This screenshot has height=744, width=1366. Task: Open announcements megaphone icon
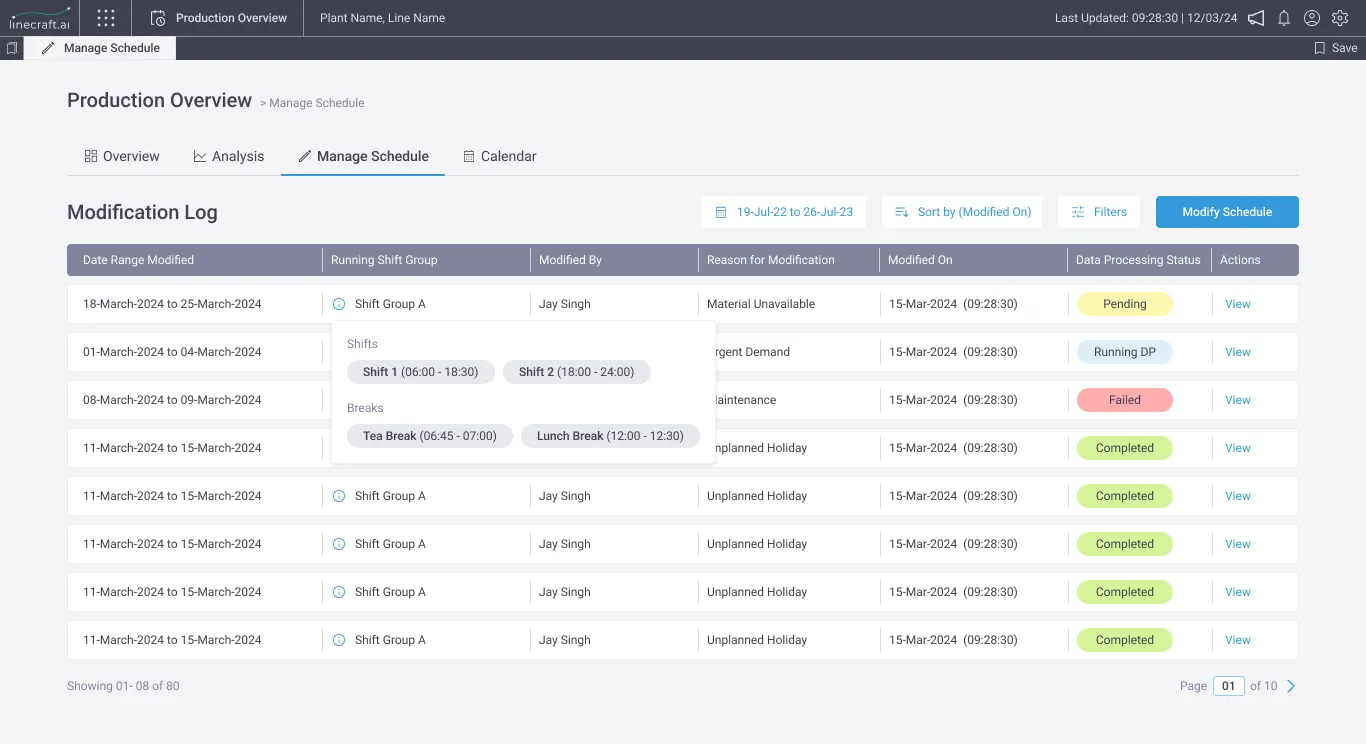pyautogui.click(x=1256, y=18)
